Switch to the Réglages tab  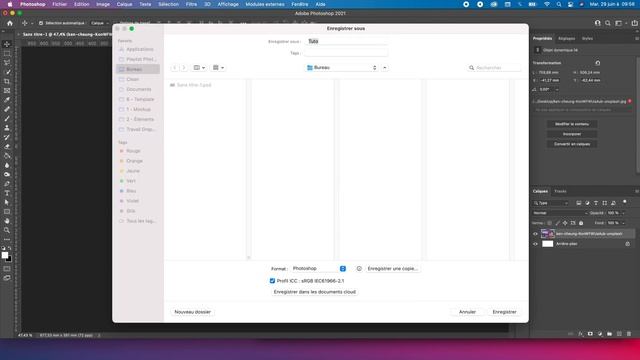point(567,38)
